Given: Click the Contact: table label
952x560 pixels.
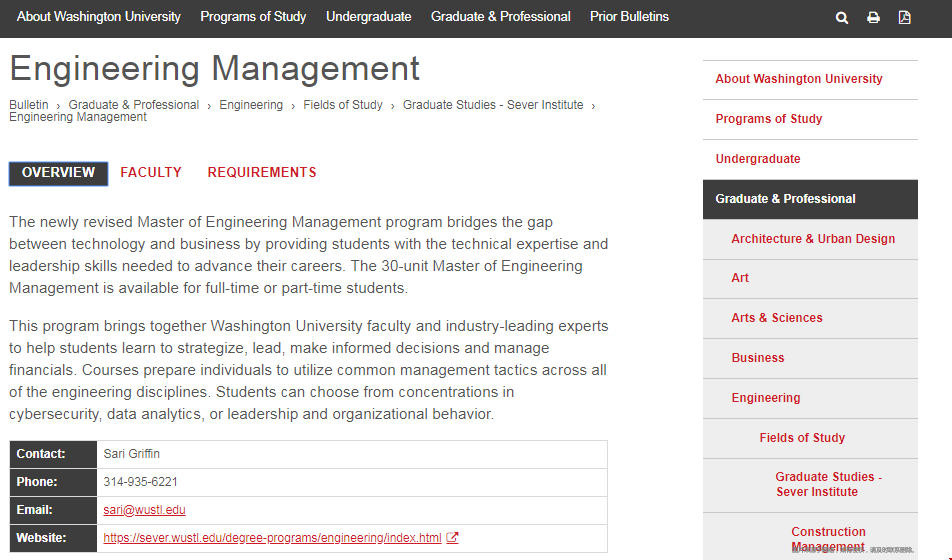Looking at the screenshot, I should tap(41, 454).
